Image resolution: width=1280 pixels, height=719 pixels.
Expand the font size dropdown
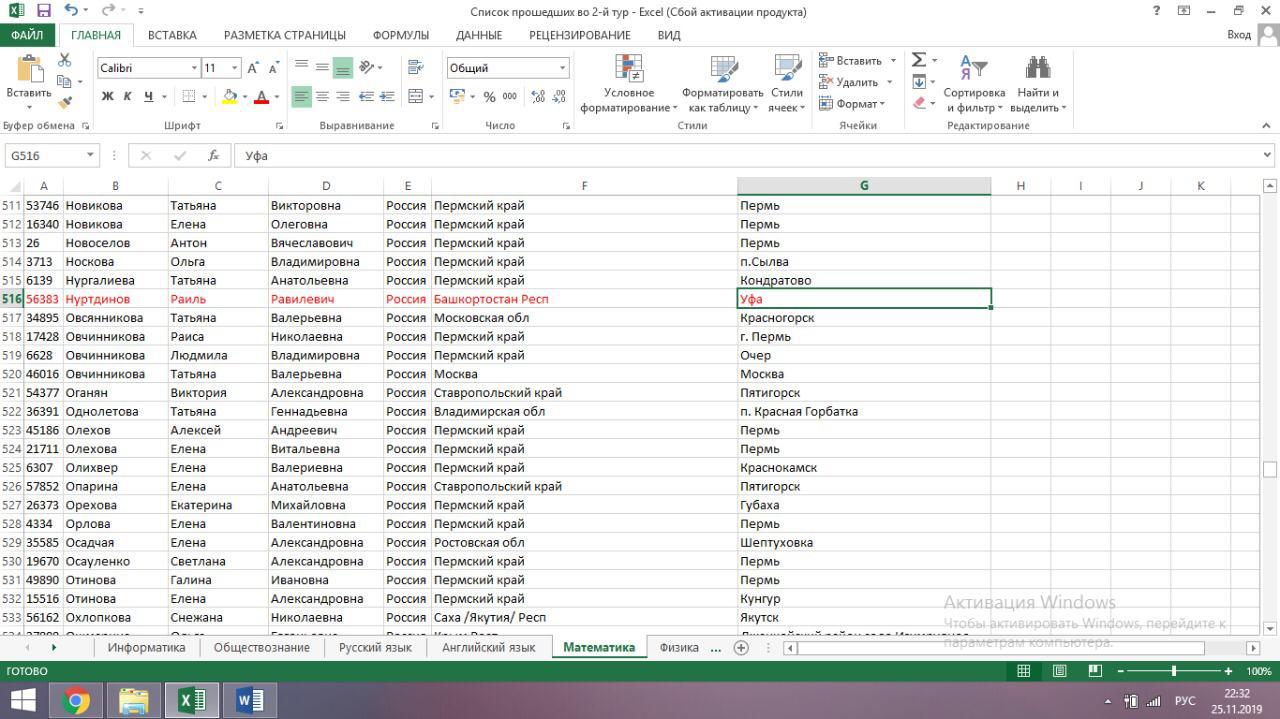coord(235,68)
